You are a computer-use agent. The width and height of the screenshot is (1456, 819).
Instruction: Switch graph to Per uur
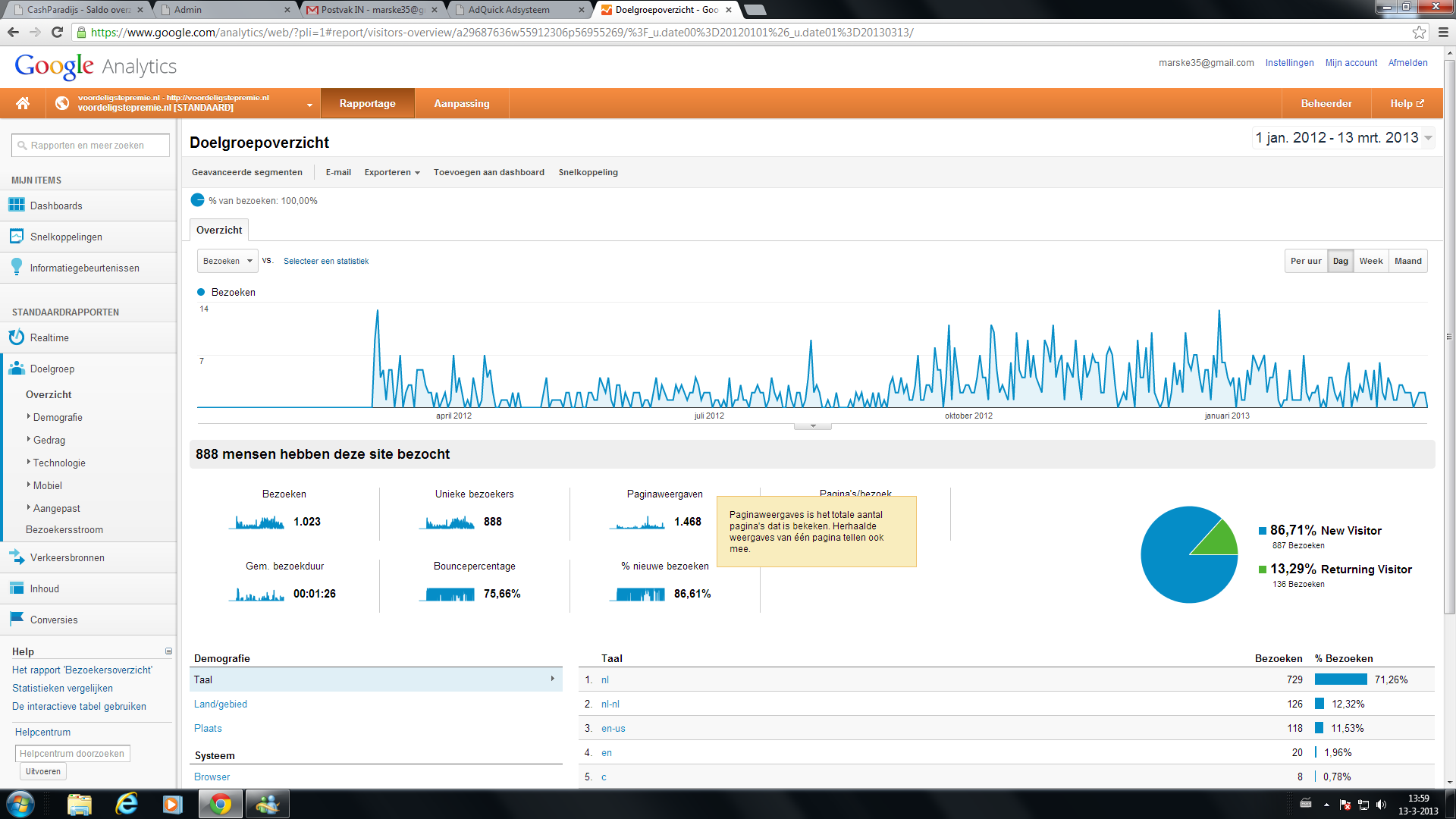[x=1306, y=261]
